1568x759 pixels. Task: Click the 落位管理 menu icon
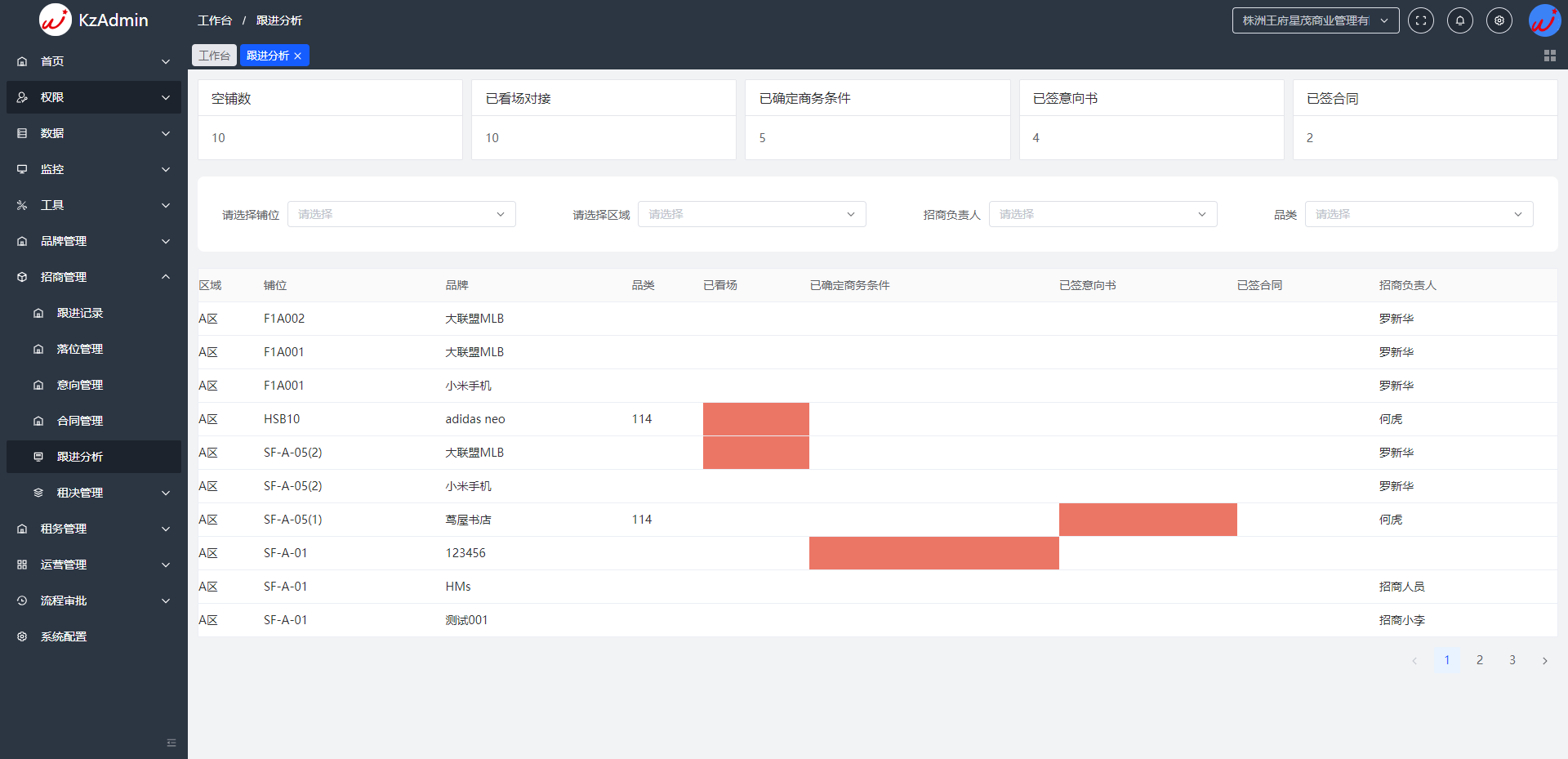click(38, 349)
